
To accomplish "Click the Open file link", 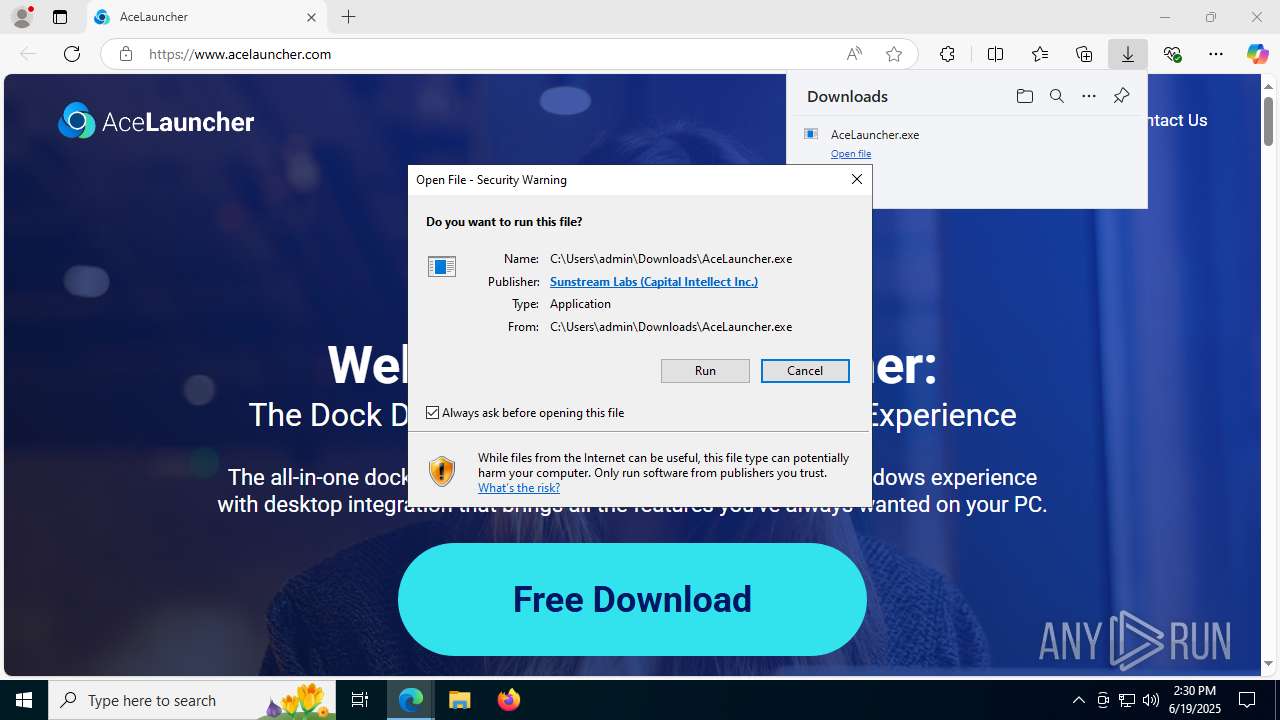I will pos(851,154).
